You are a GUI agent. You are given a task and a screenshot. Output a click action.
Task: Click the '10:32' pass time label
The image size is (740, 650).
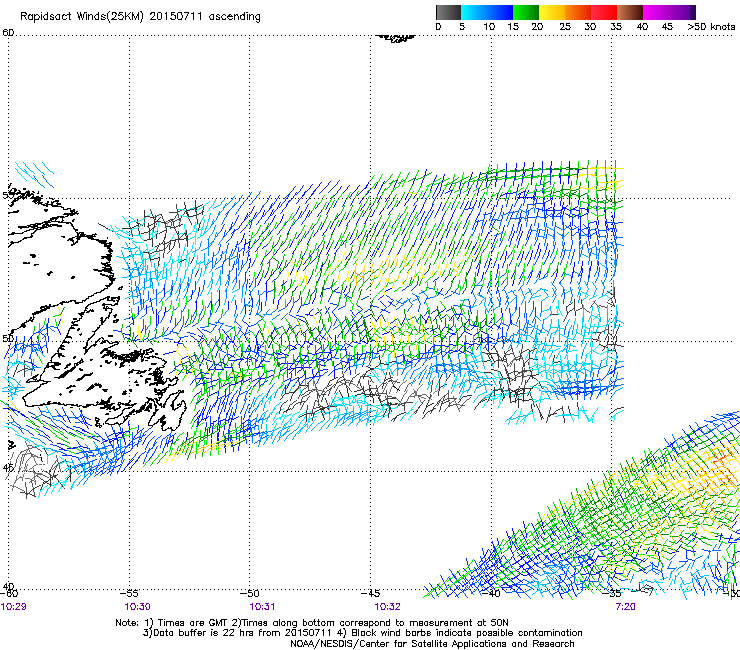(387, 606)
